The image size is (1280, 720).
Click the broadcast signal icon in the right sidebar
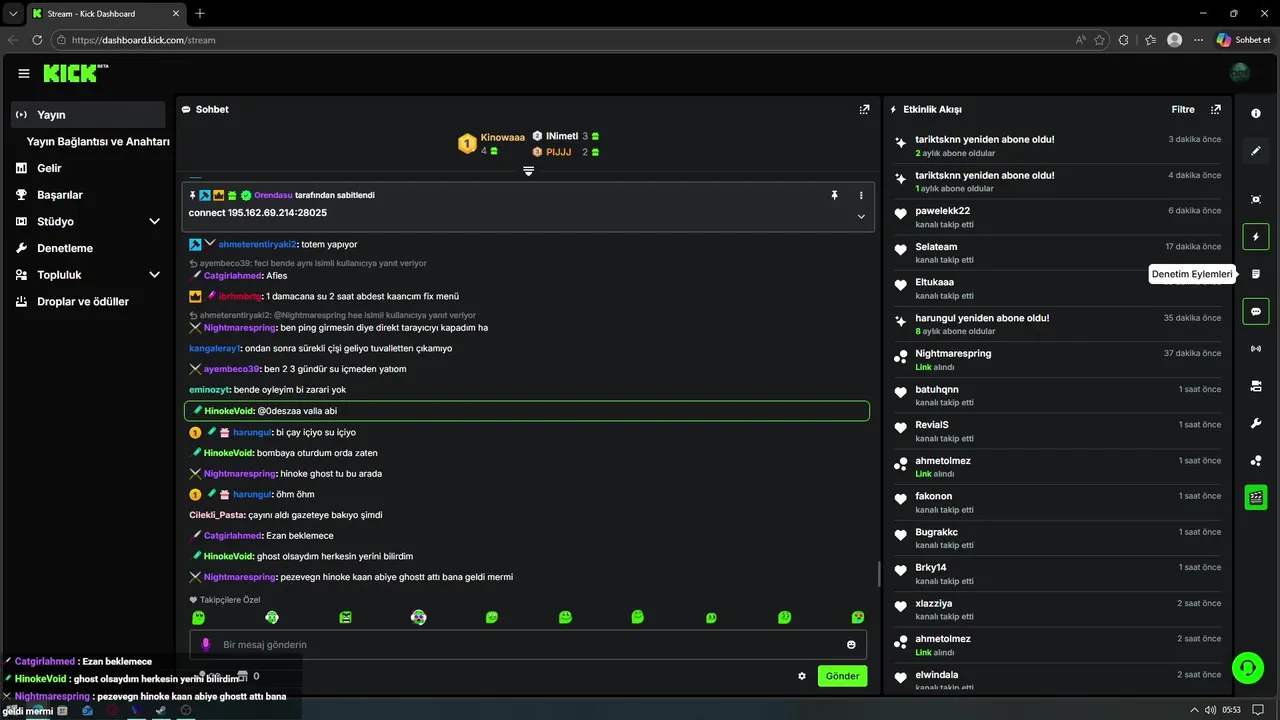pos(1256,349)
